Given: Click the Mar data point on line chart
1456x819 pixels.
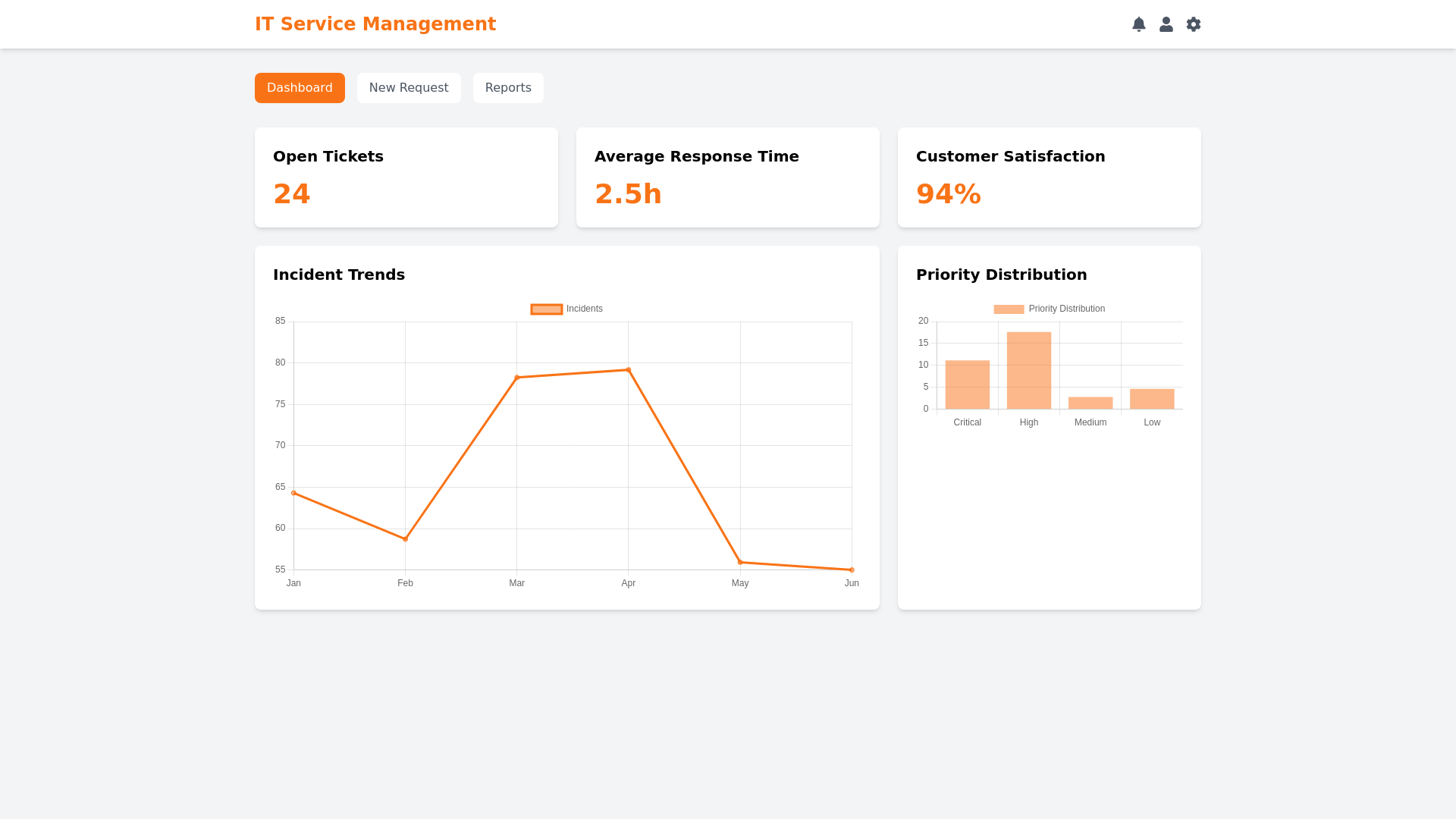Looking at the screenshot, I should [x=517, y=378].
